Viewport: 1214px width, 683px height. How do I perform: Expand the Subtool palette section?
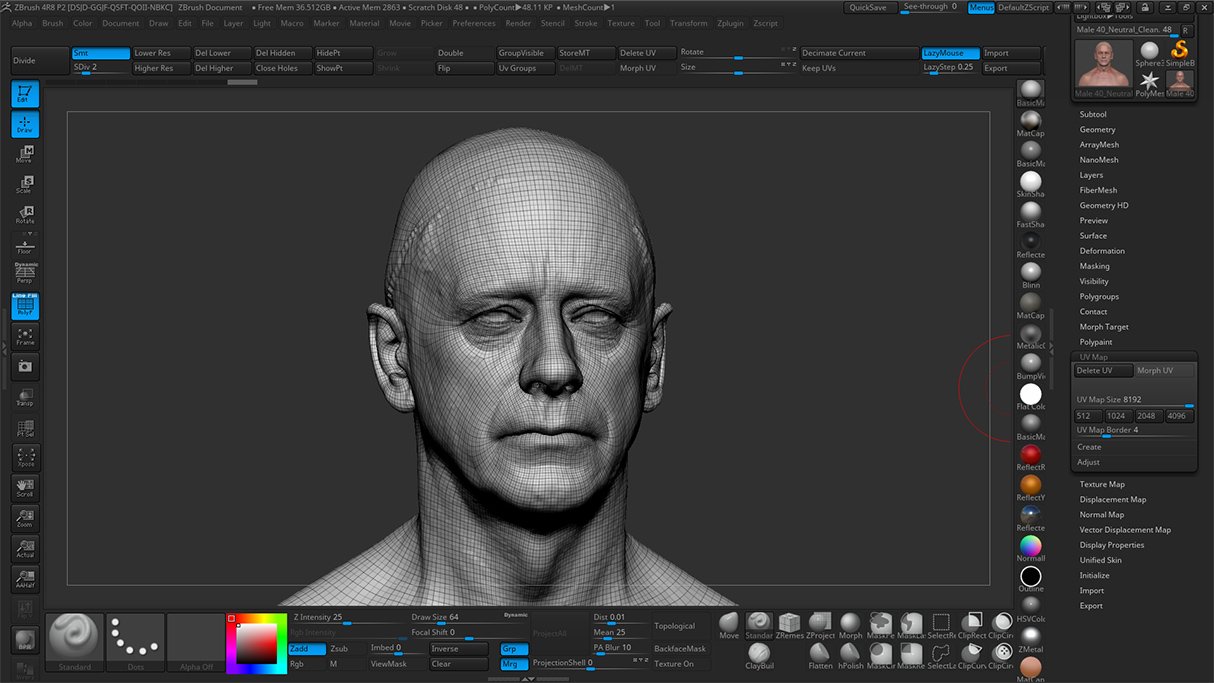[1093, 114]
